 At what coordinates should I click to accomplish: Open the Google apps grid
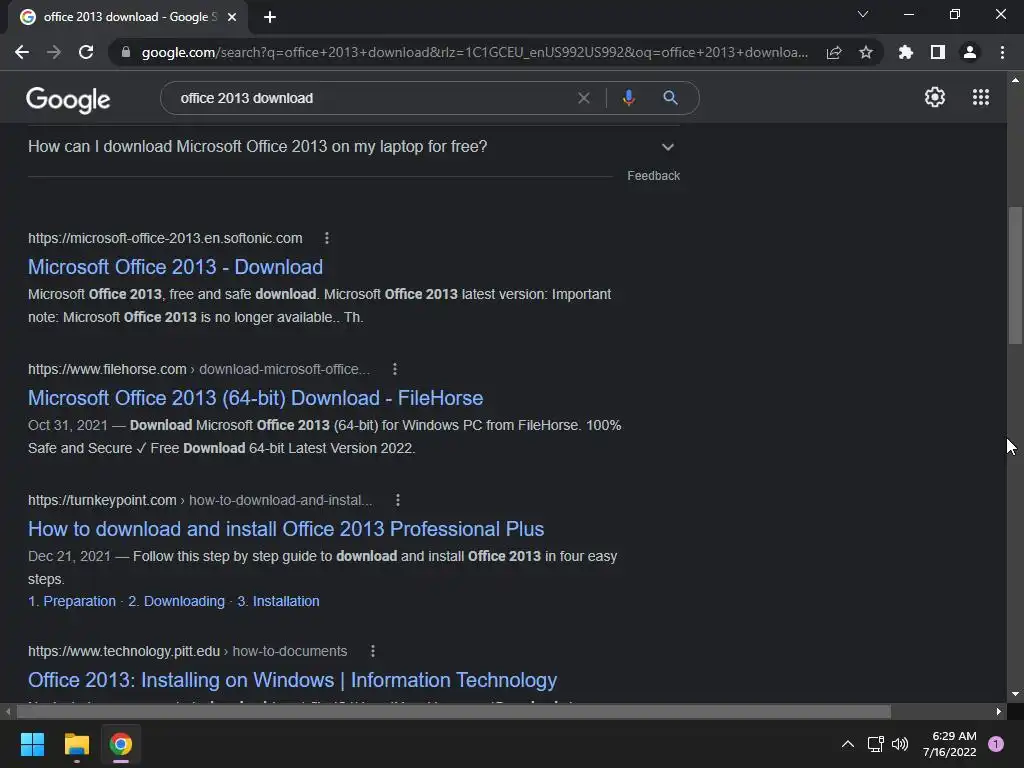coord(981,97)
